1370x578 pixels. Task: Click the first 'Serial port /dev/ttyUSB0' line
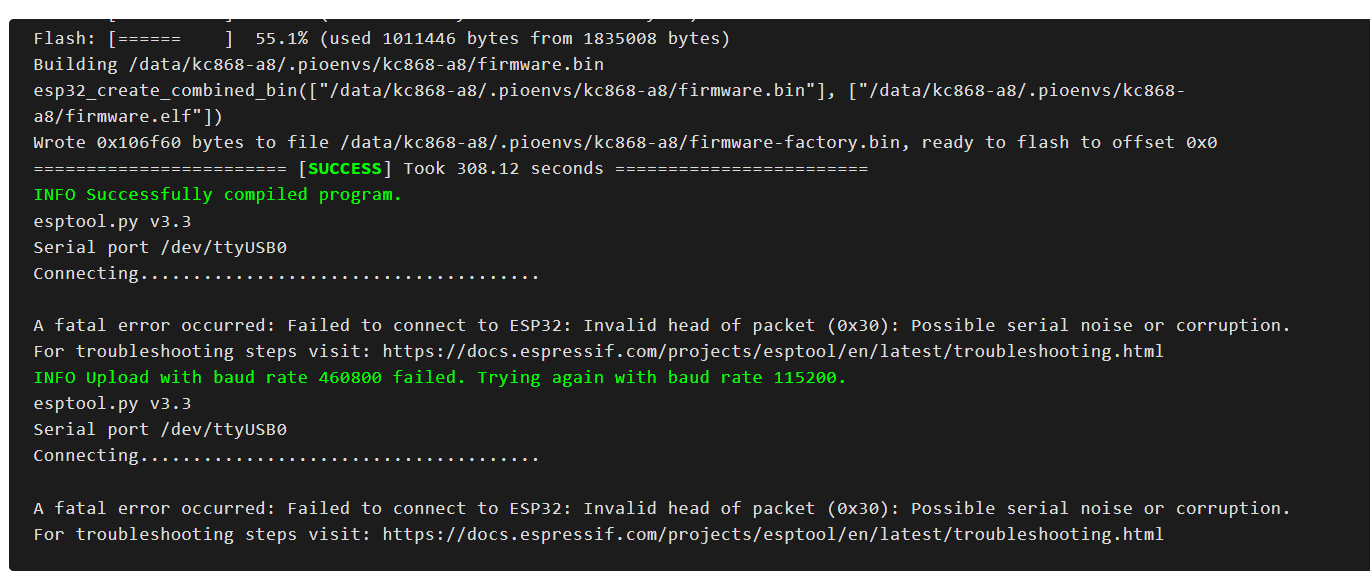(160, 247)
